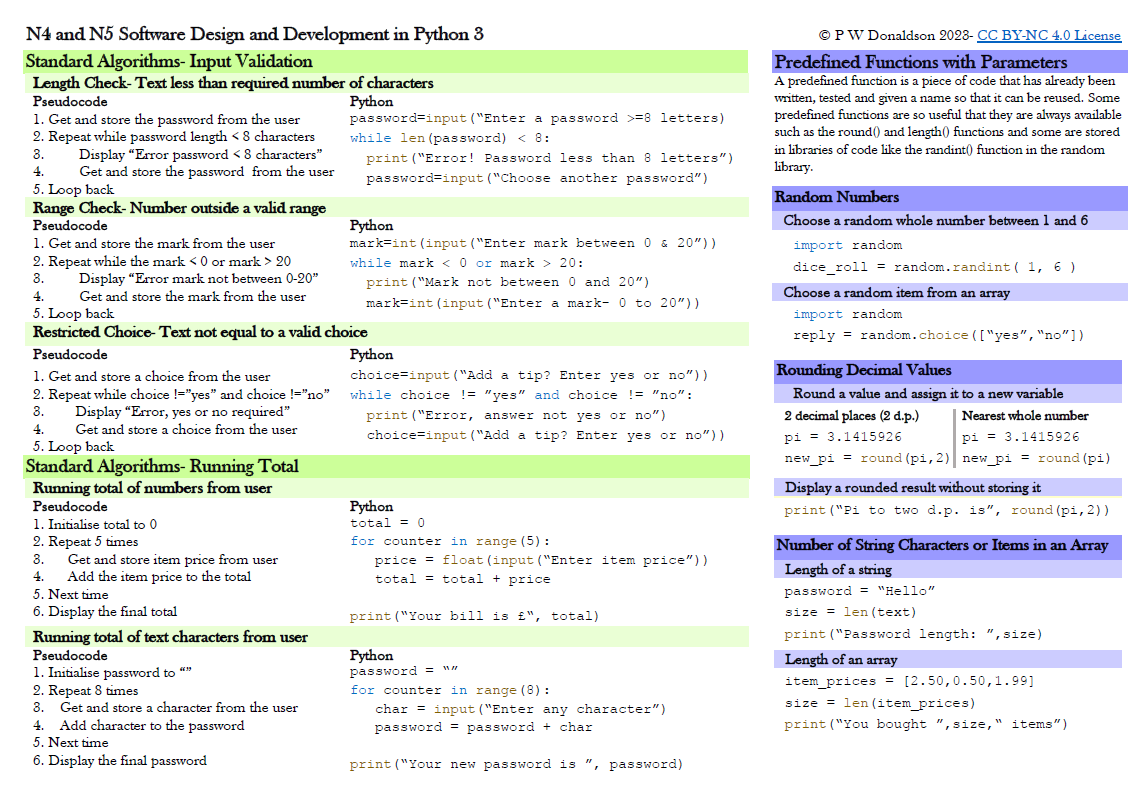Screen dimensions: 1146x795
Task: Click the code line "new_pi = round(pi,2)"
Action: pos(866,457)
